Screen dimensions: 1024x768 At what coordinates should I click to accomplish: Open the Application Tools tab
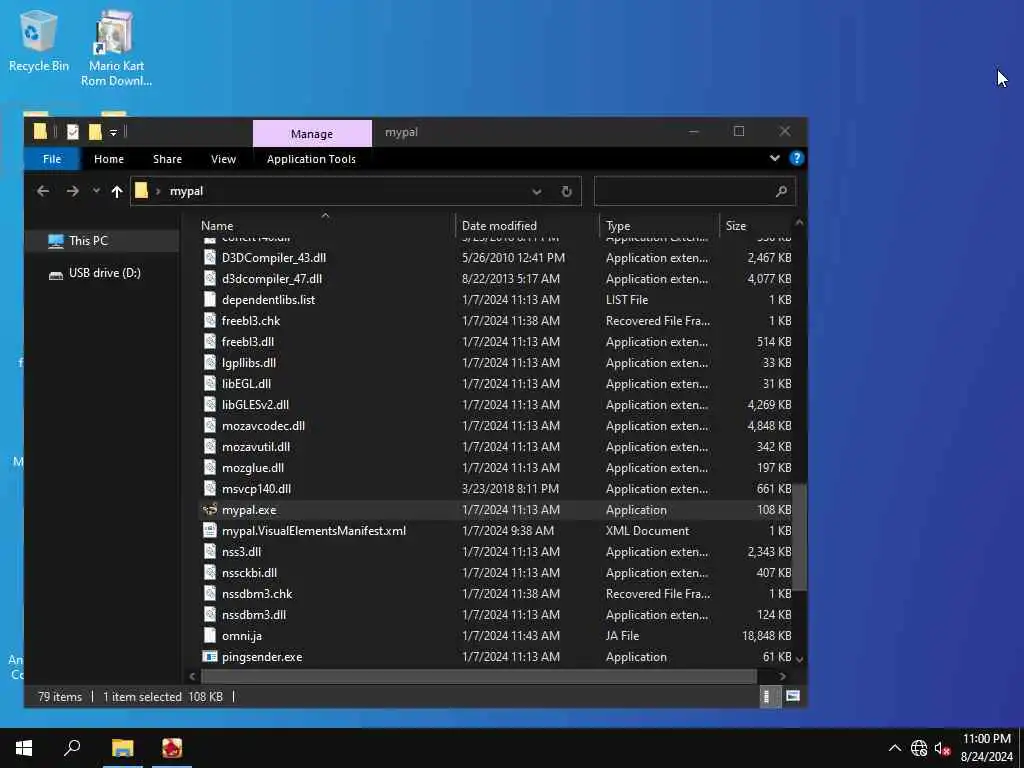[x=311, y=159]
